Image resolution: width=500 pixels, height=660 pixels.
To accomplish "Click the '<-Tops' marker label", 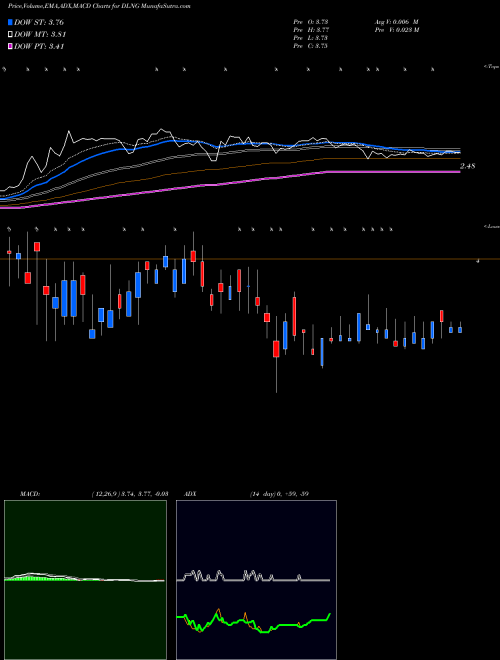I will point(492,67).
